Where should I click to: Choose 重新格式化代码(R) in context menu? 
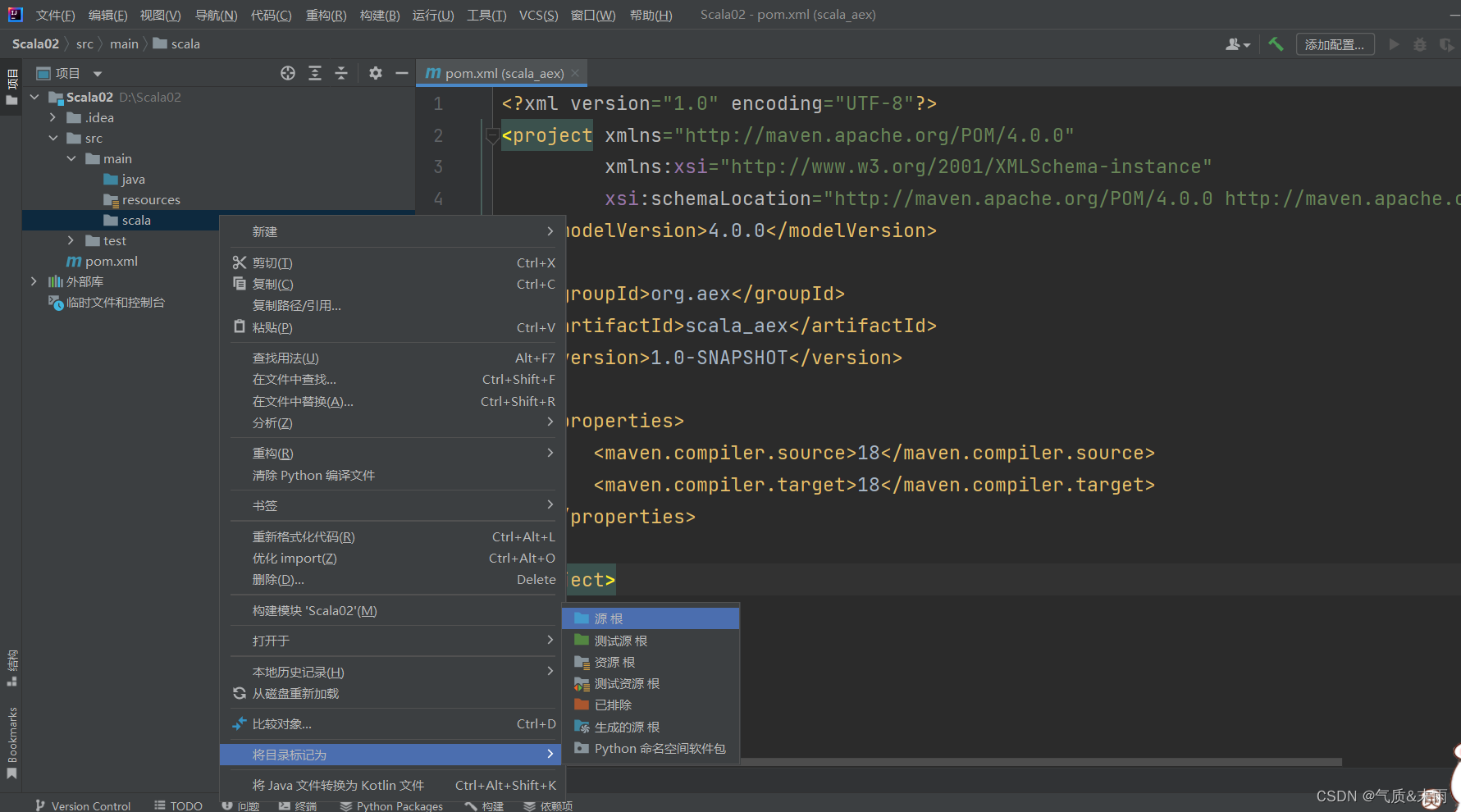coord(392,536)
